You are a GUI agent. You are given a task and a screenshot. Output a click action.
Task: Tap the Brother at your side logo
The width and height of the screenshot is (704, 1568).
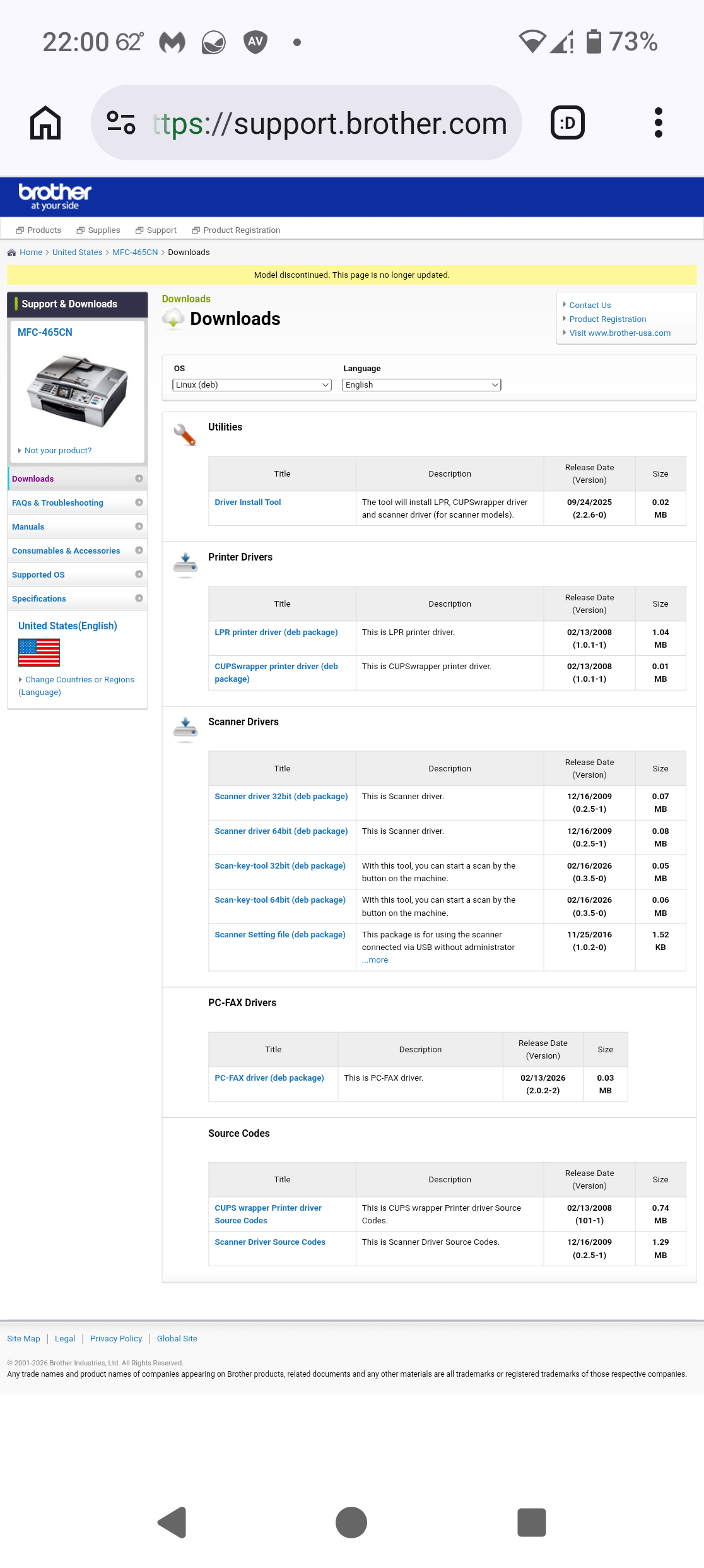tap(55, 196)
